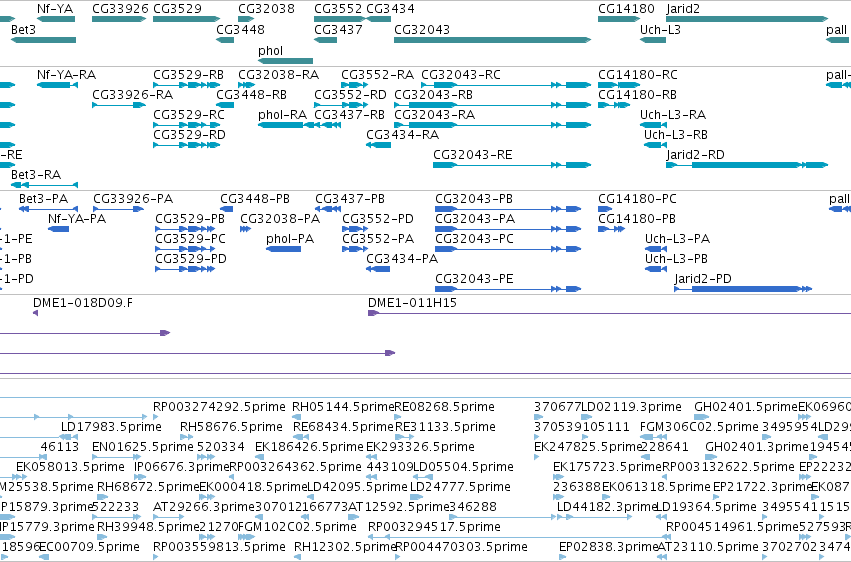Select the phol gene label
This screenshot has width=851, height=562.
click(270, 50)
